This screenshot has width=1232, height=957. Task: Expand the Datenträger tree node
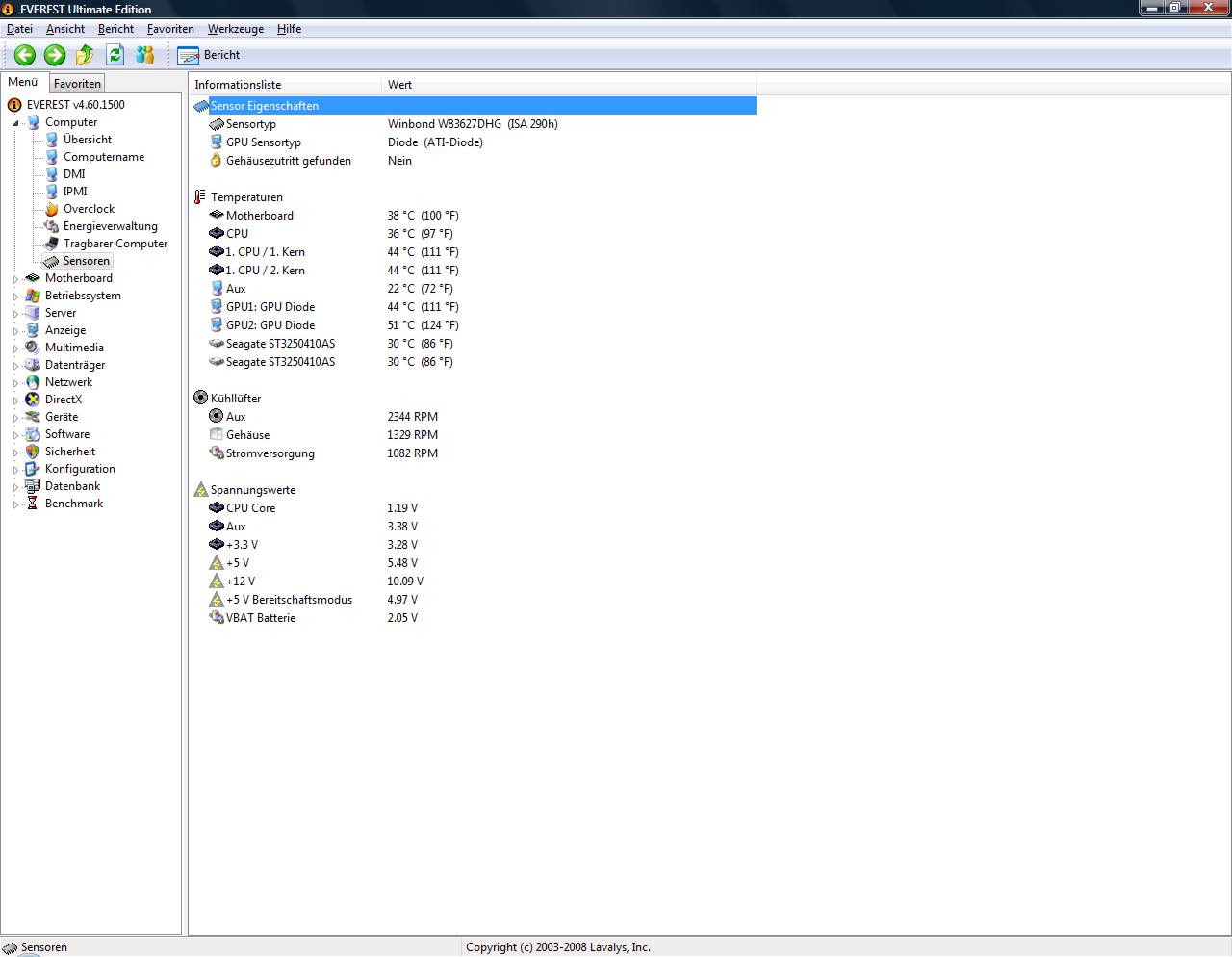pyautogui.click(x=15, y=366)
